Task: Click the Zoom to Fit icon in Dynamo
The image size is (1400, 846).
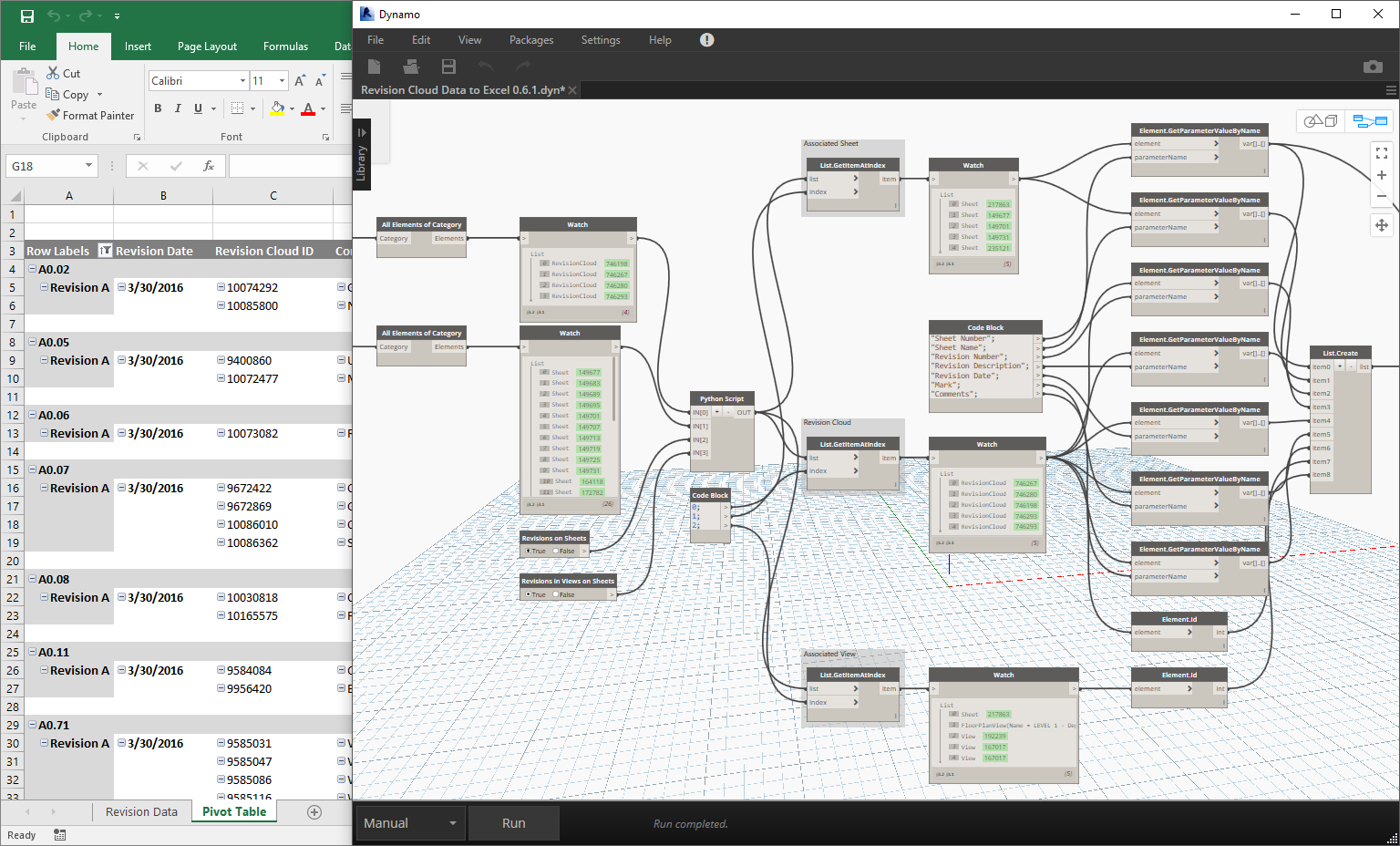Action: coord(1382,153)
